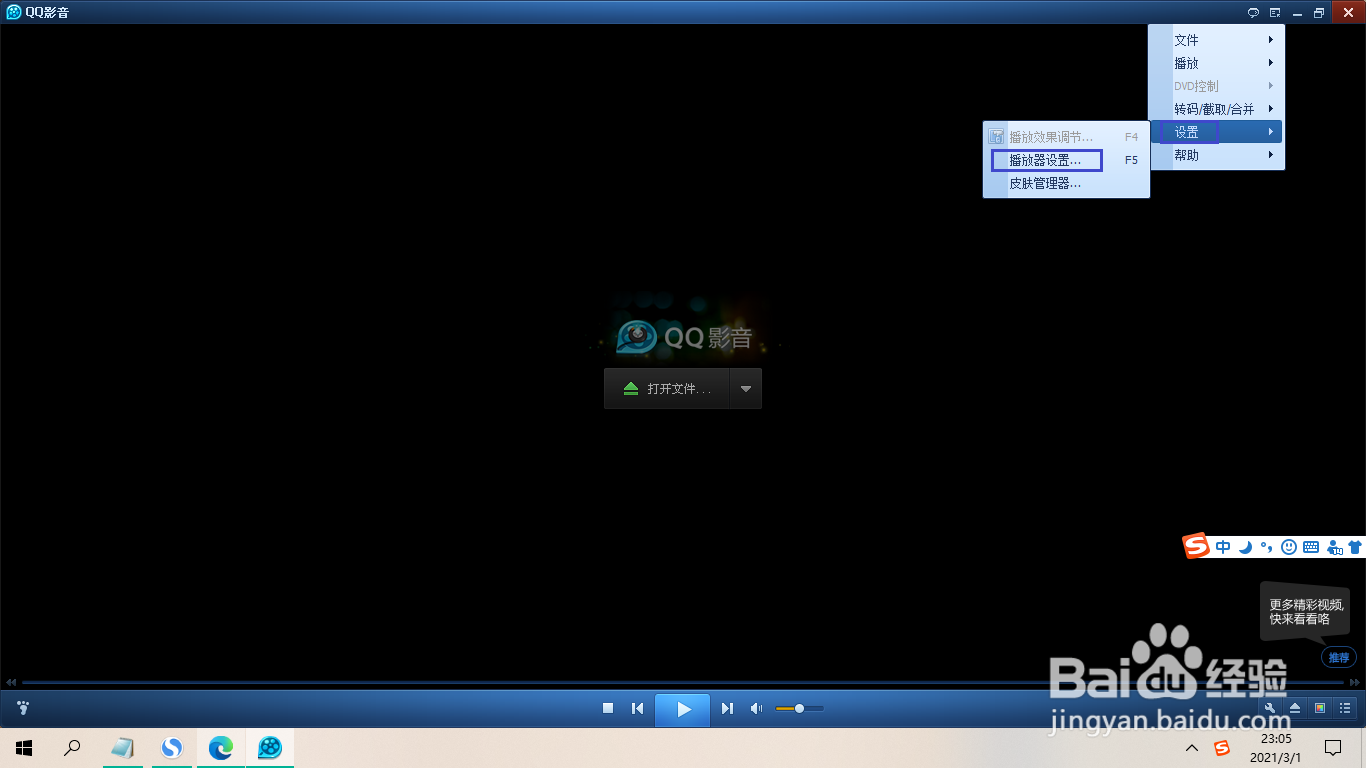Click the eject/open file icon
Image resolution: width=1366 pixels, height=768 pixels.
(x=1295, y=708)
